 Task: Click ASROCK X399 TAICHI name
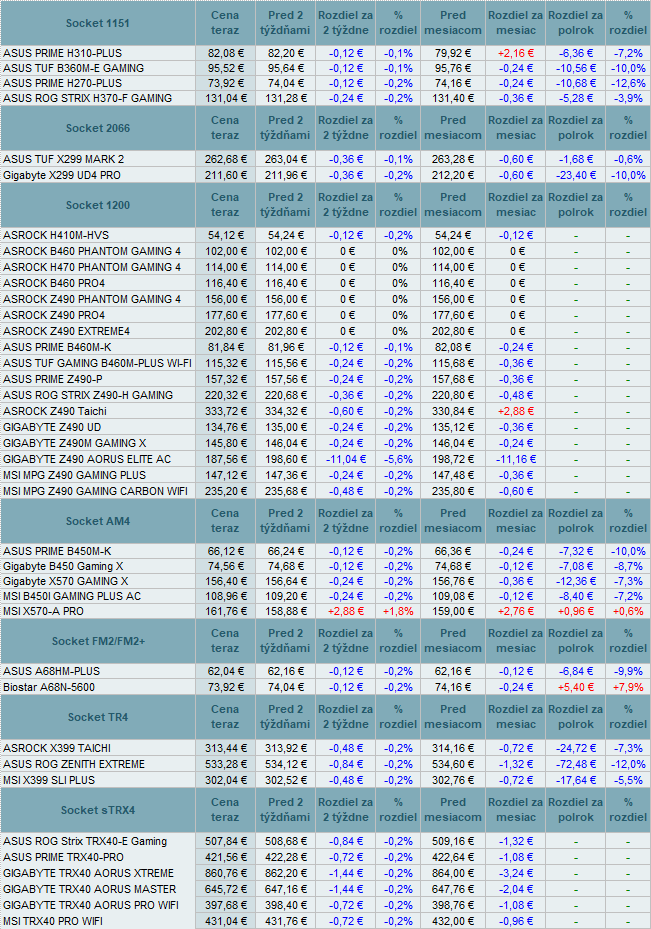[x=57, y=748]
